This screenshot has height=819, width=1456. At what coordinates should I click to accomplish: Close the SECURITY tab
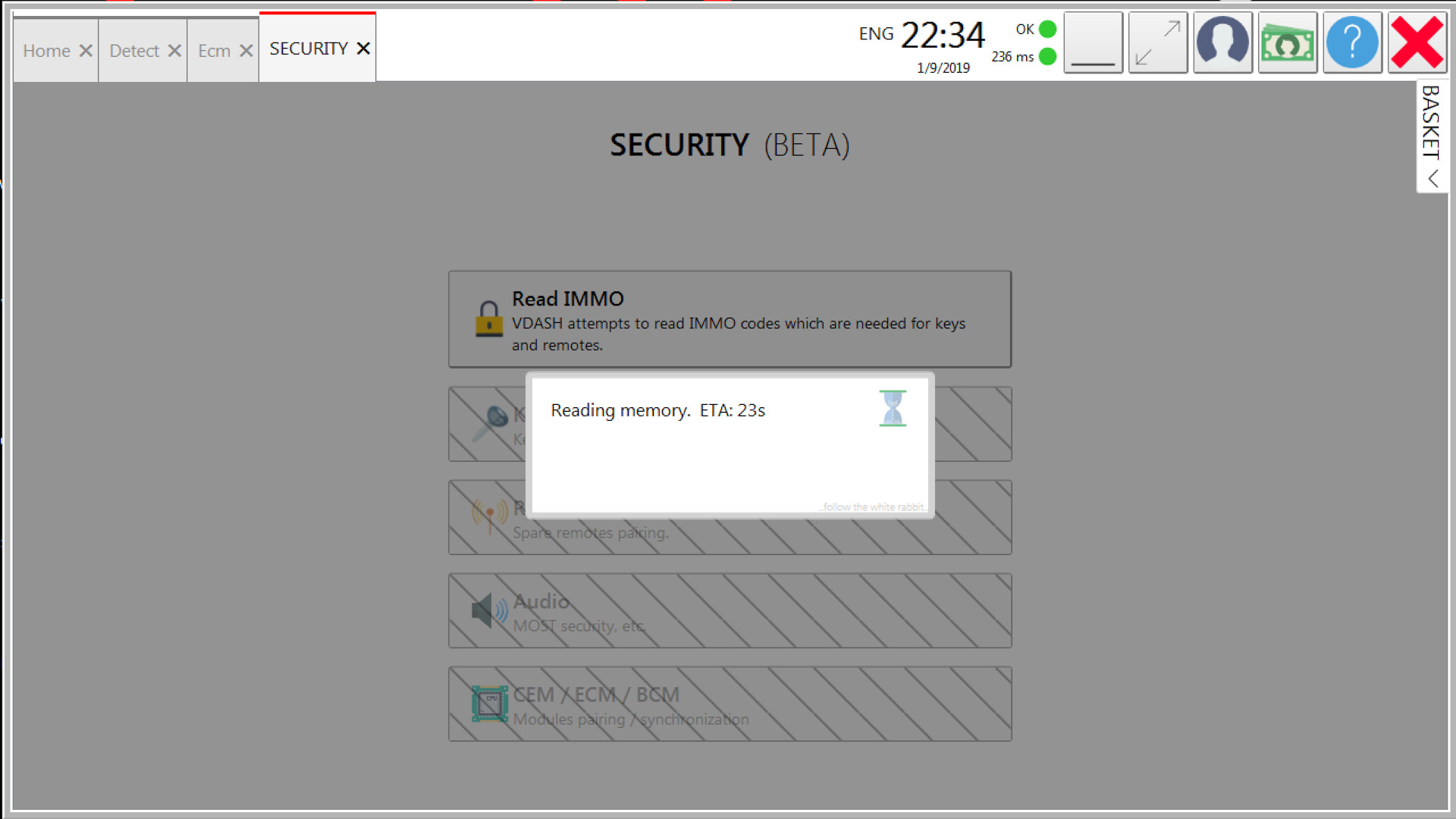[x=363, y=49]
